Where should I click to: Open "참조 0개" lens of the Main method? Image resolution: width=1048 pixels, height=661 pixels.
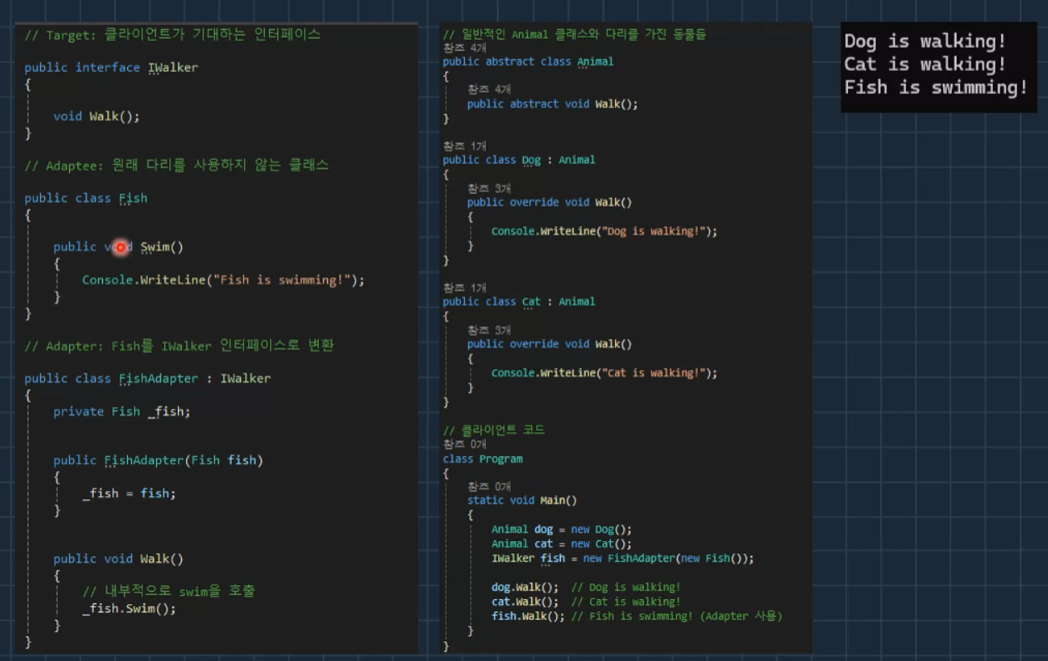pos(489,487)
